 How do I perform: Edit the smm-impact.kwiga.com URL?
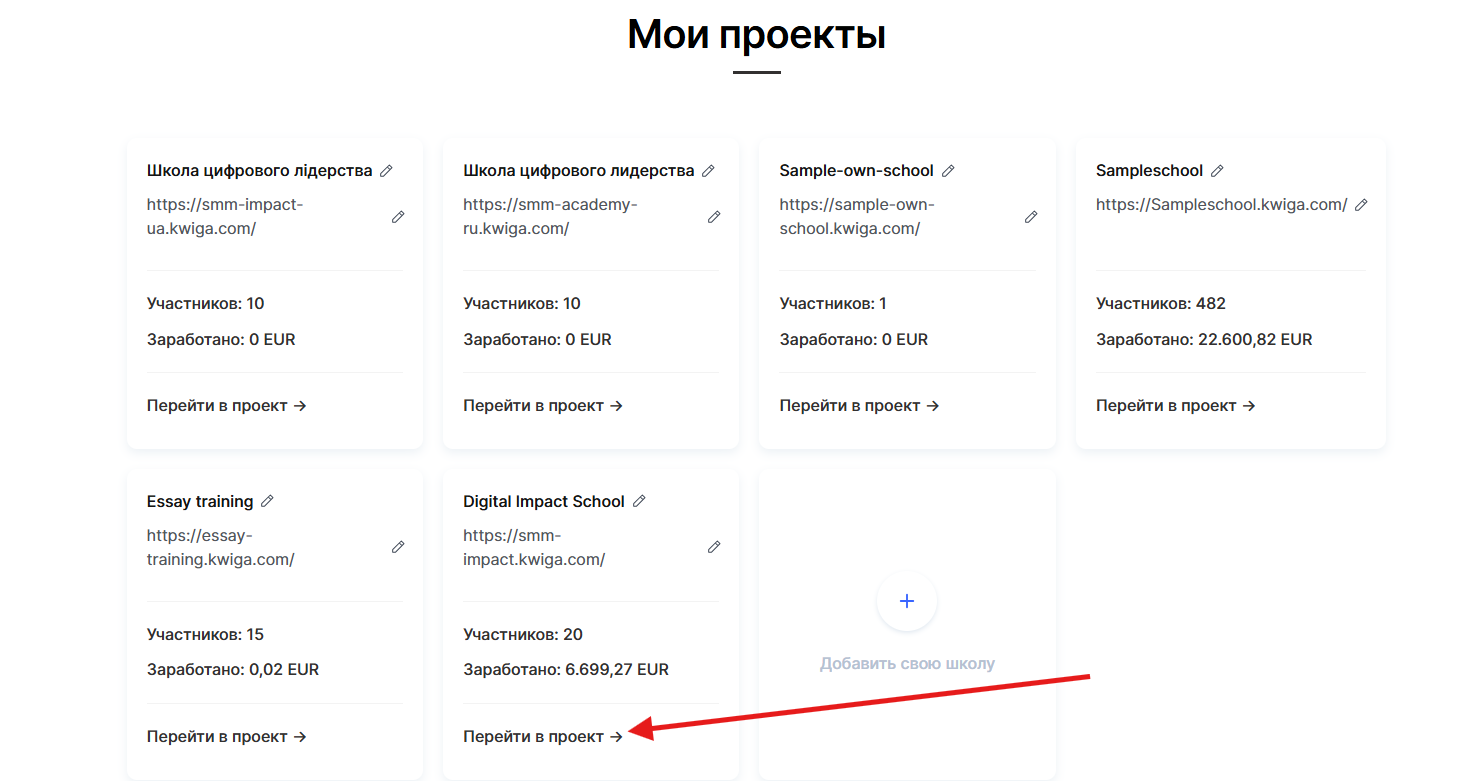tap(714, 548)
